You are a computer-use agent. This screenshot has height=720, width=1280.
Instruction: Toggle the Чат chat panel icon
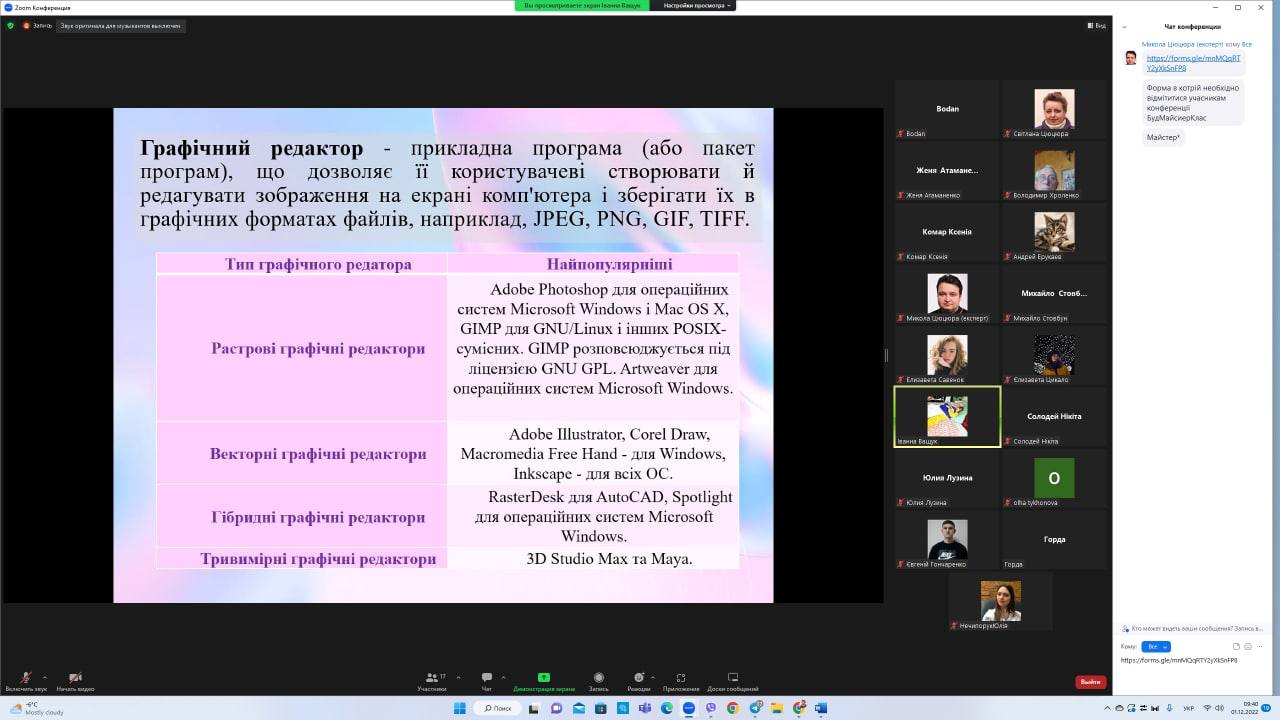coord(487,677)
